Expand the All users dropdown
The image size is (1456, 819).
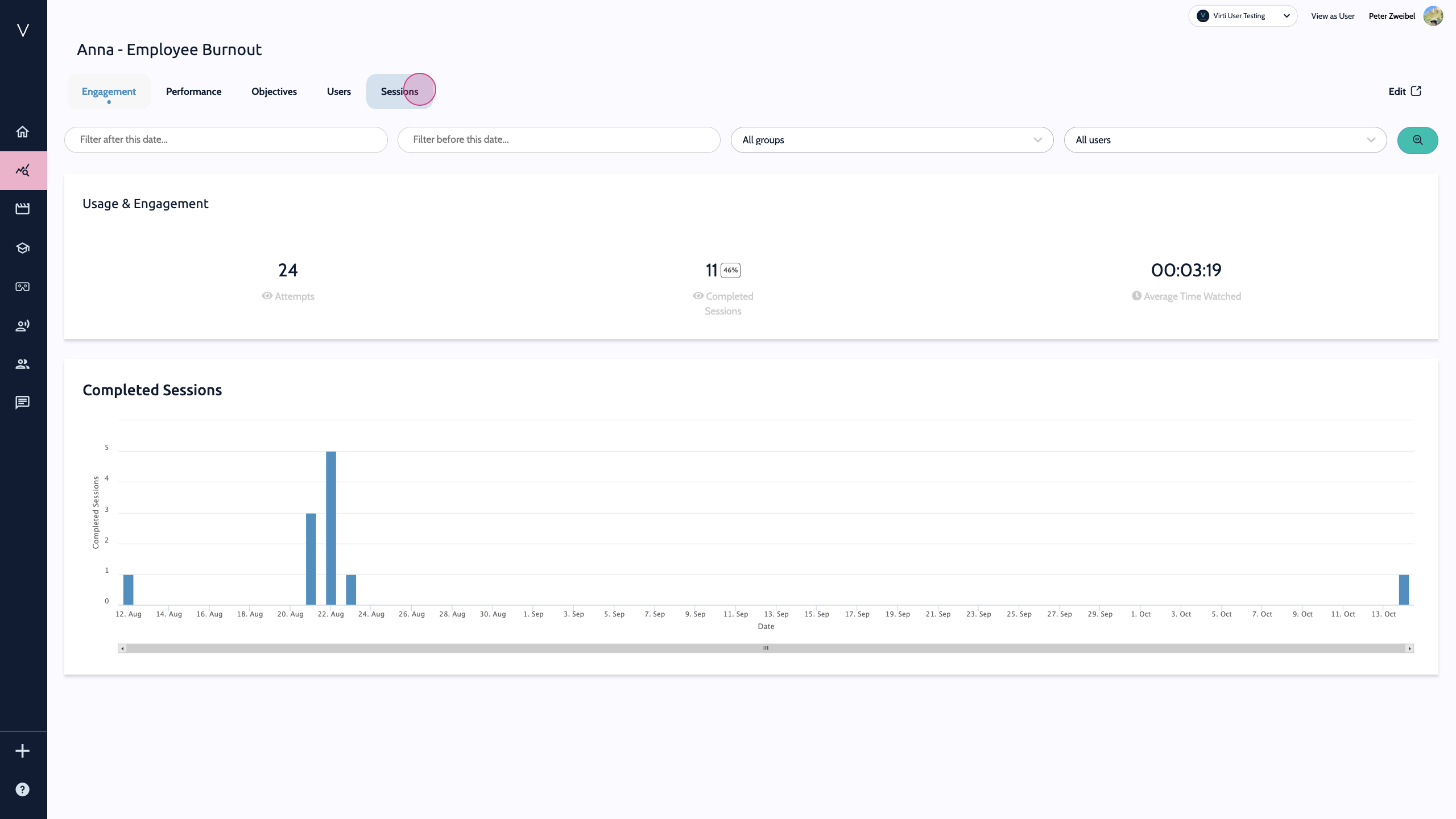click(1225, 140)
